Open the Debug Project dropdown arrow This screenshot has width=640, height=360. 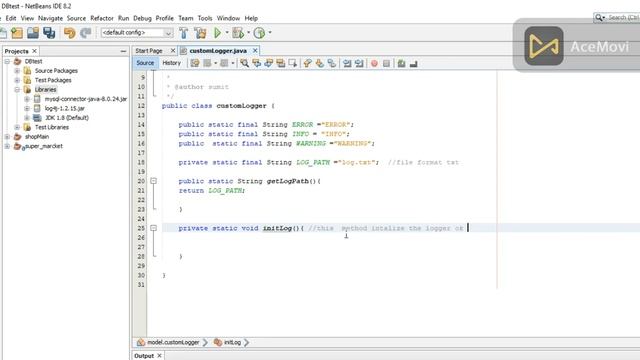[248, 33]
